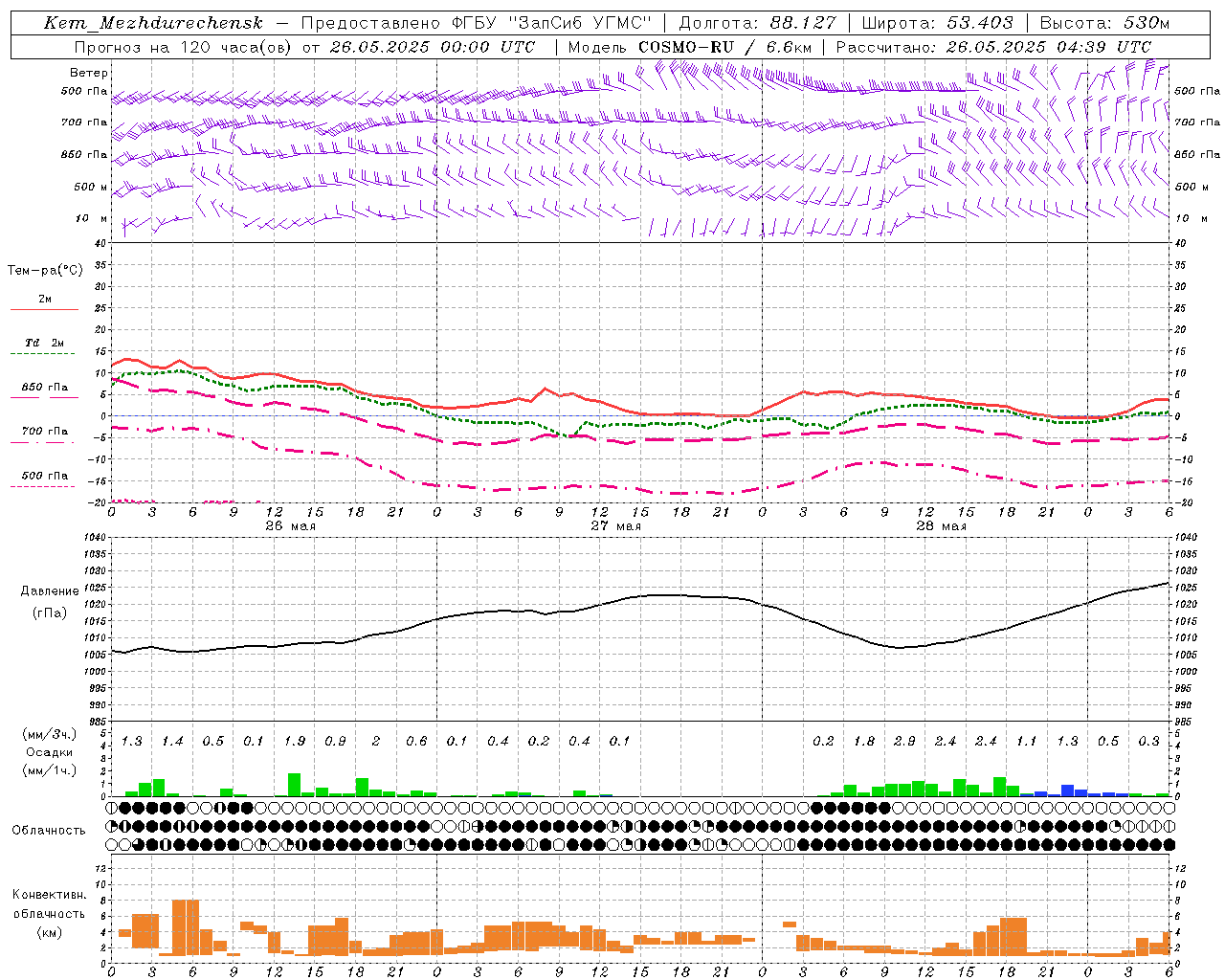Select the 10 м wind level label on left
1225x980 pixels.
pos(92,218)
